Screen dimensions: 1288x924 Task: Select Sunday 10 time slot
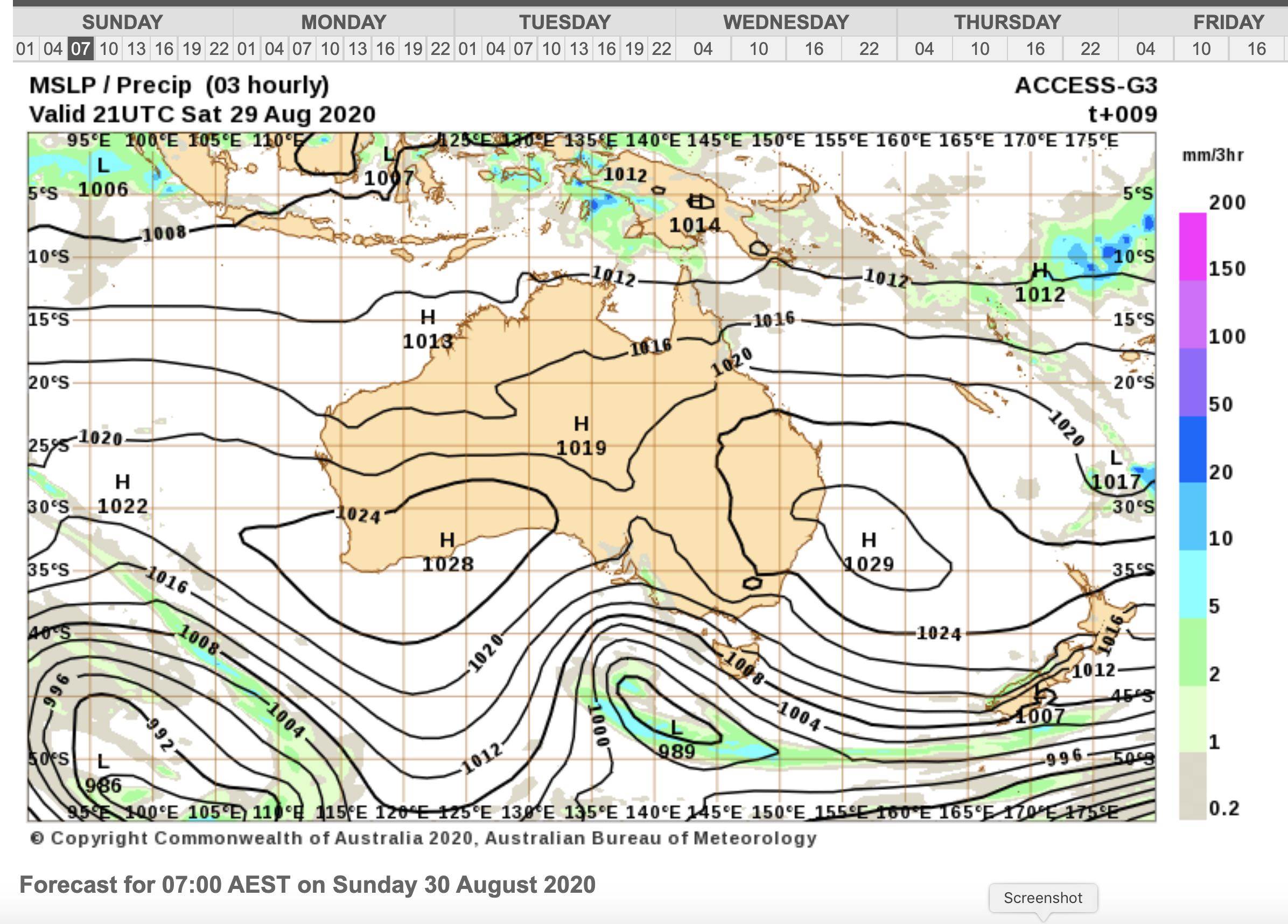pyautogui.click(x=108, y=49)
